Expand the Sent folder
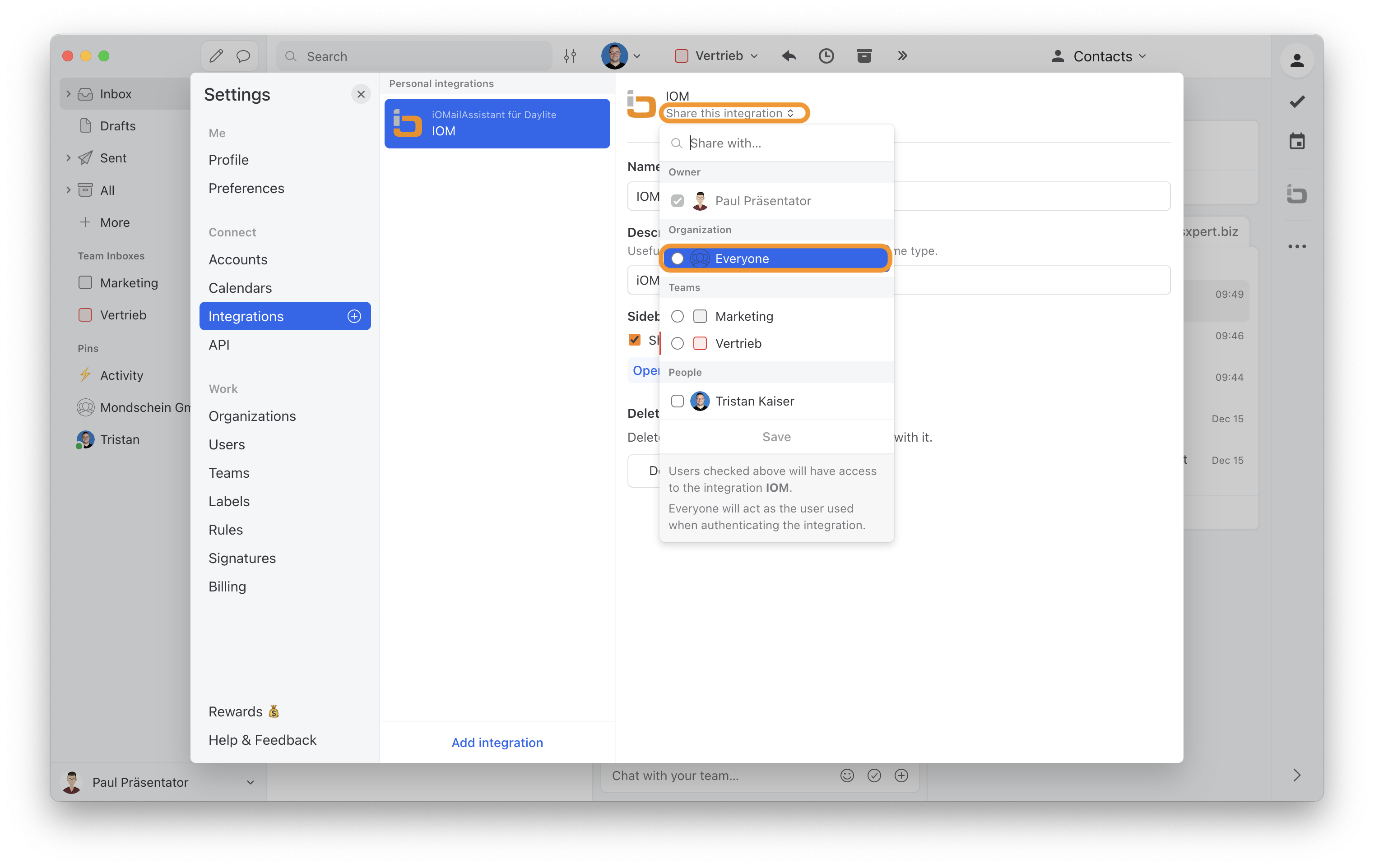Viewport: 1374px width, 868px height. point(69,158)
